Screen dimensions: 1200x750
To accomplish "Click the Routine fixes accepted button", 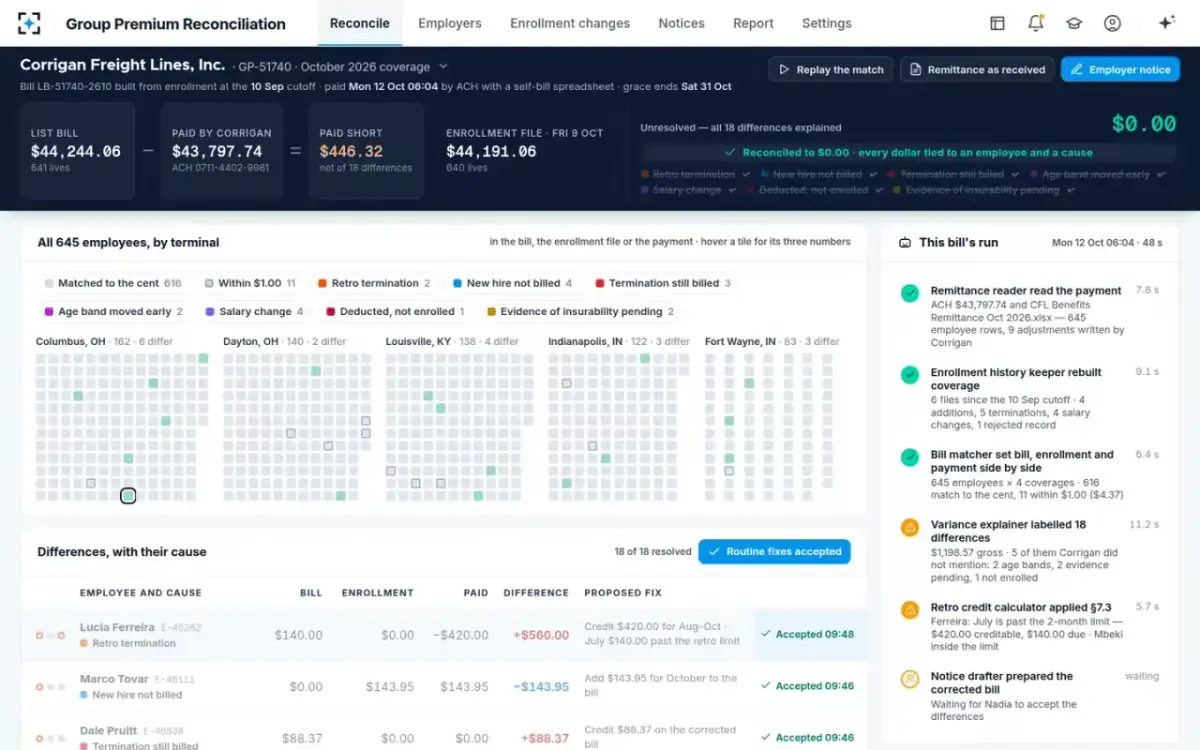I will coord(774,551).
